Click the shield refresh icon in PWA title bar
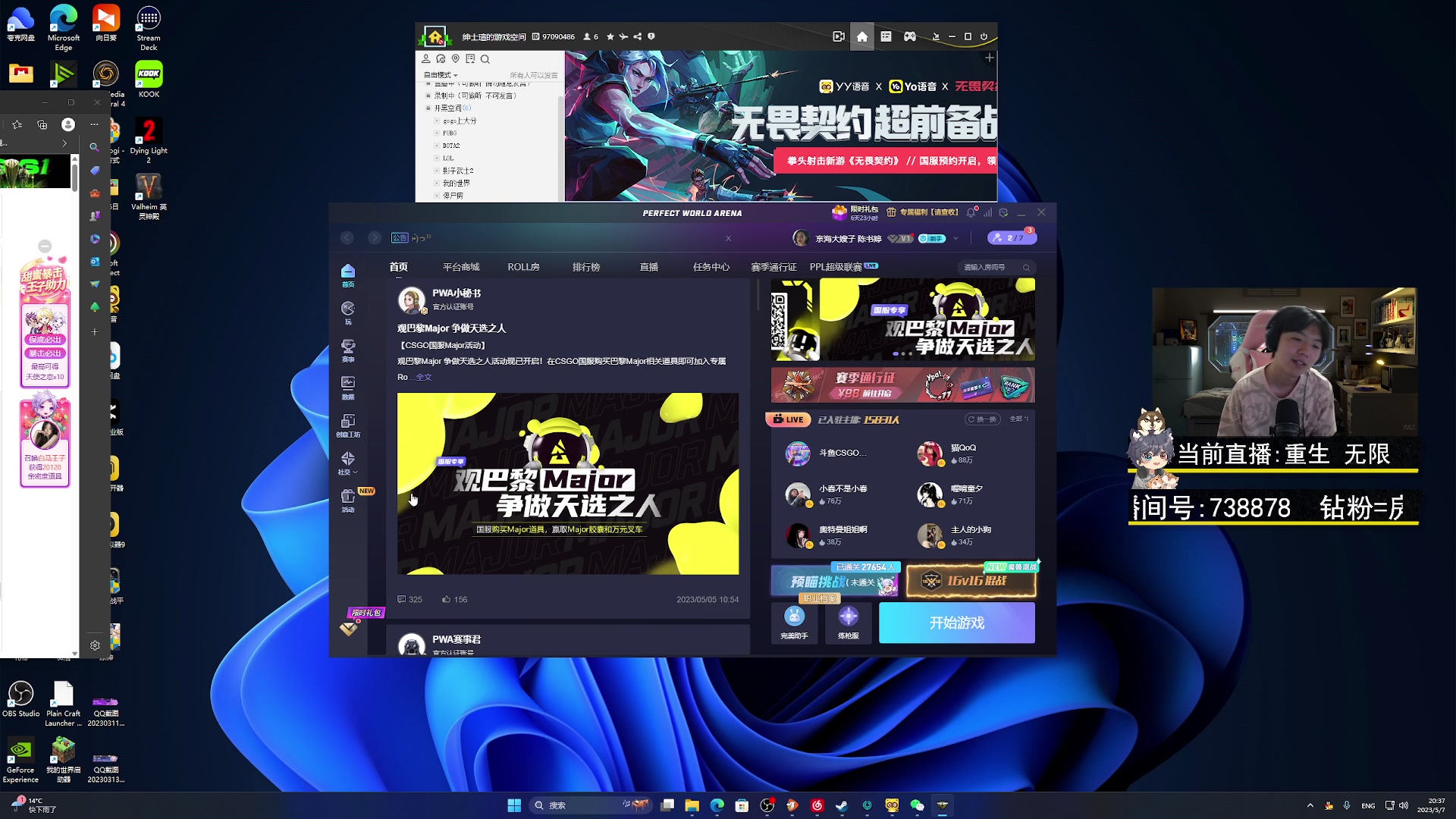 click(x=1003, y=212)
